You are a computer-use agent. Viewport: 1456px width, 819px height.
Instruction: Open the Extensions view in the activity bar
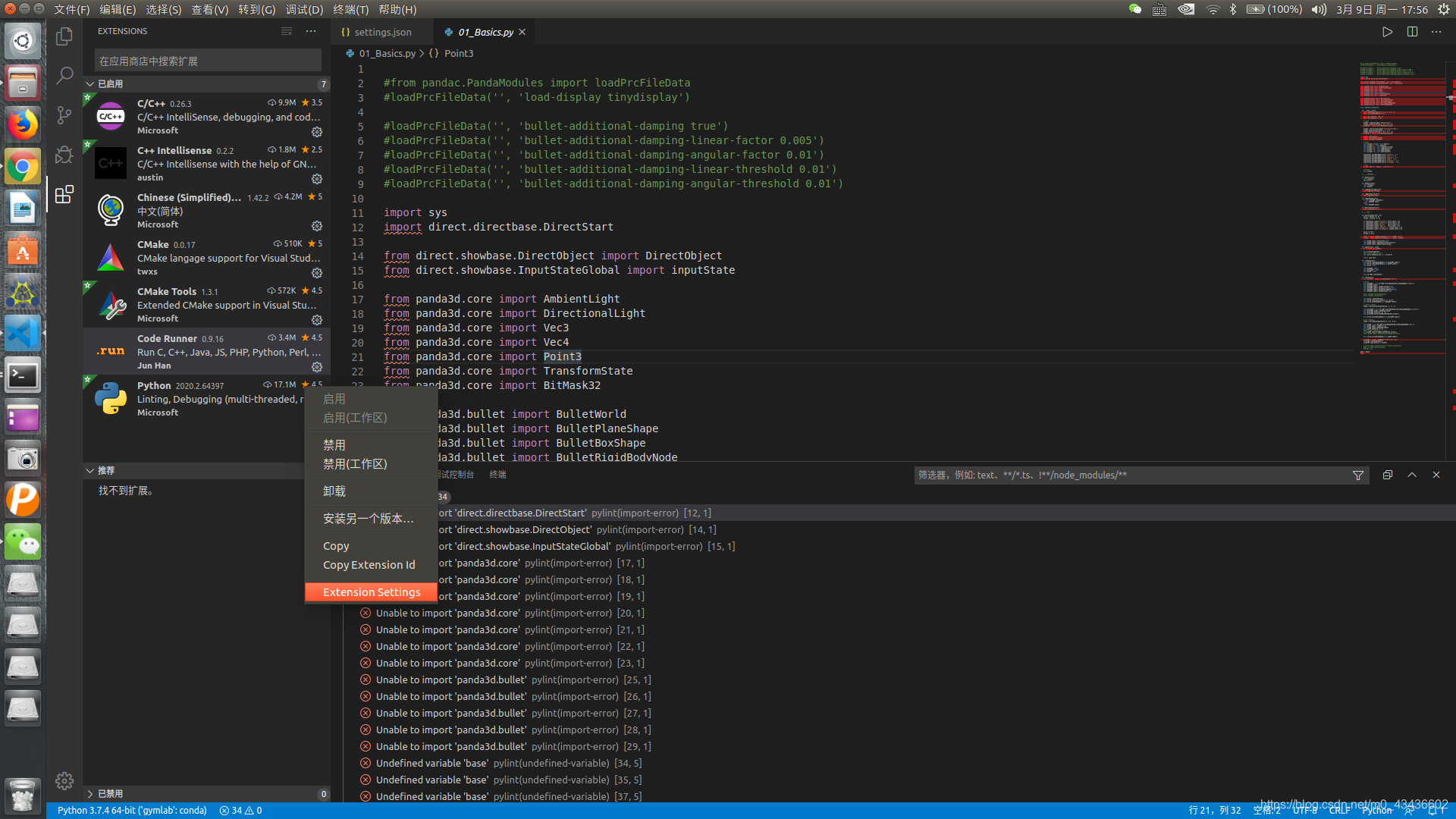(64, 194)
